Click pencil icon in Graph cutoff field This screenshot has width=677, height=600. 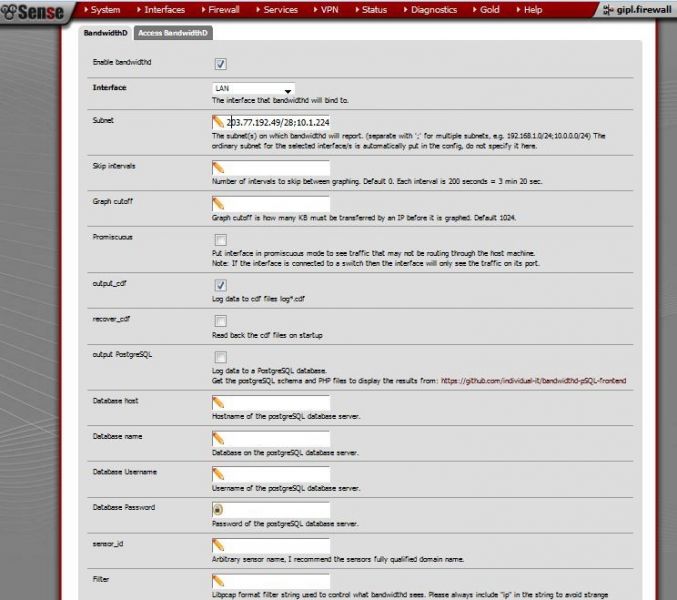[x=218, y=204]
